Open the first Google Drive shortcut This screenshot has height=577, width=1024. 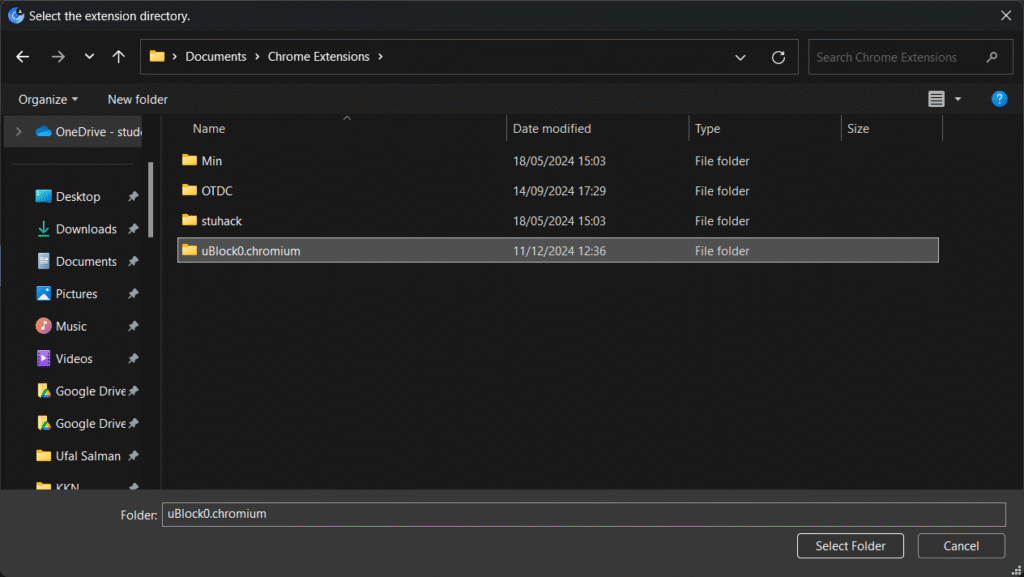click(81, 391)
